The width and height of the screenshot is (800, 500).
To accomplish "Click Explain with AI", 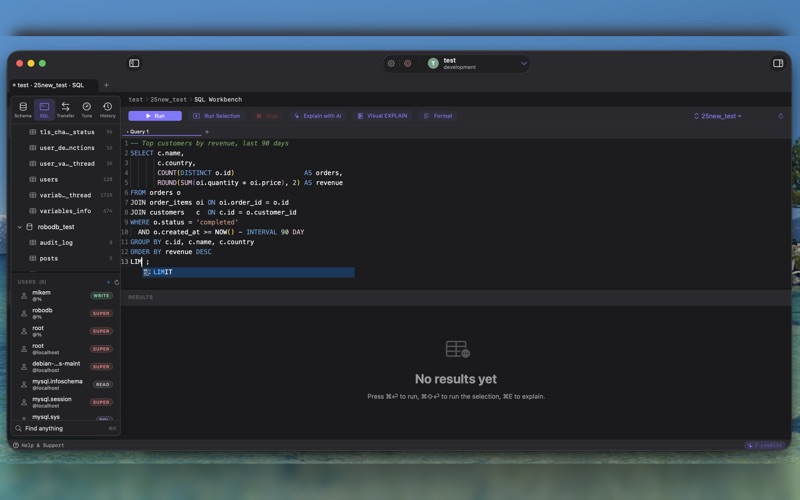I will (x=317, y=116).
